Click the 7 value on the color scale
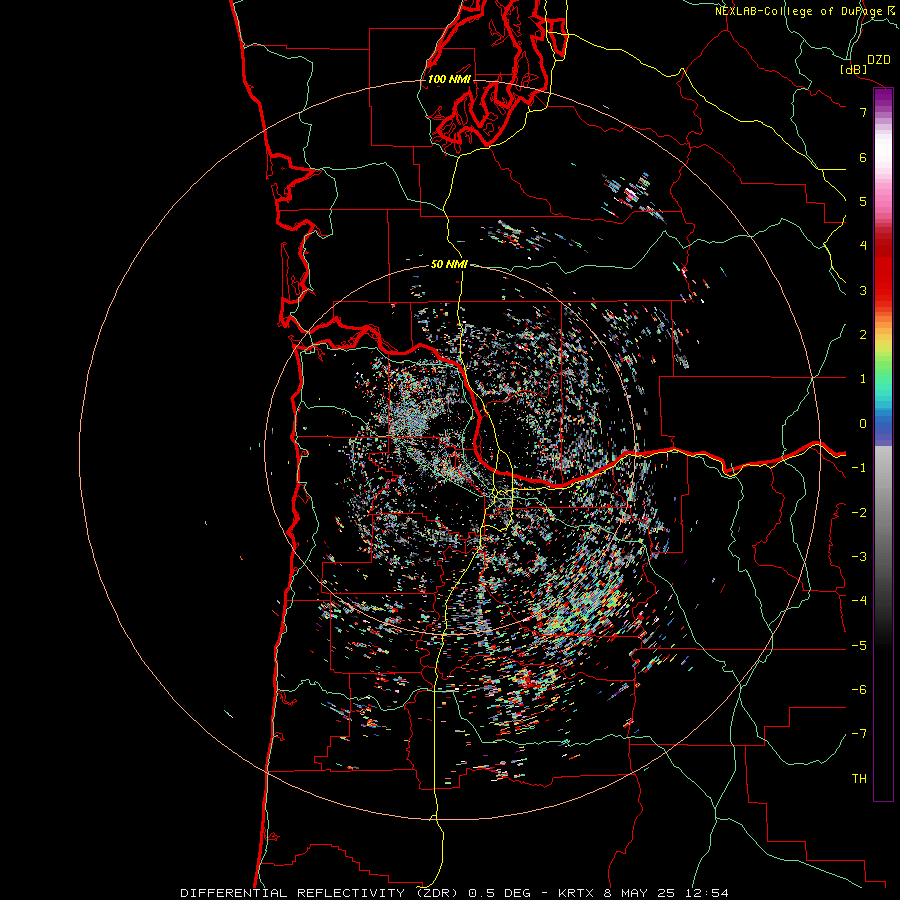Image resolution: width=900 pixels, height=900 pixels. [x=863, y=112]
